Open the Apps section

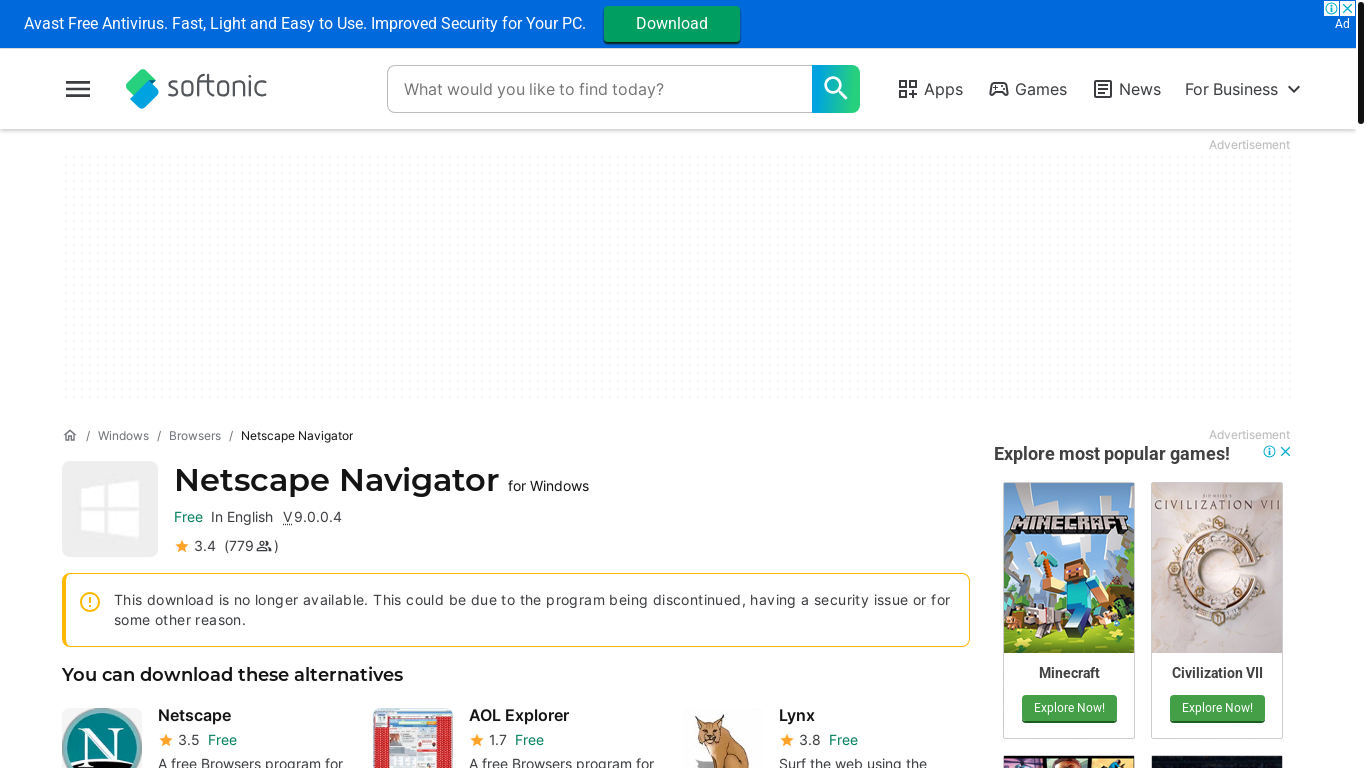pos(930,89)
